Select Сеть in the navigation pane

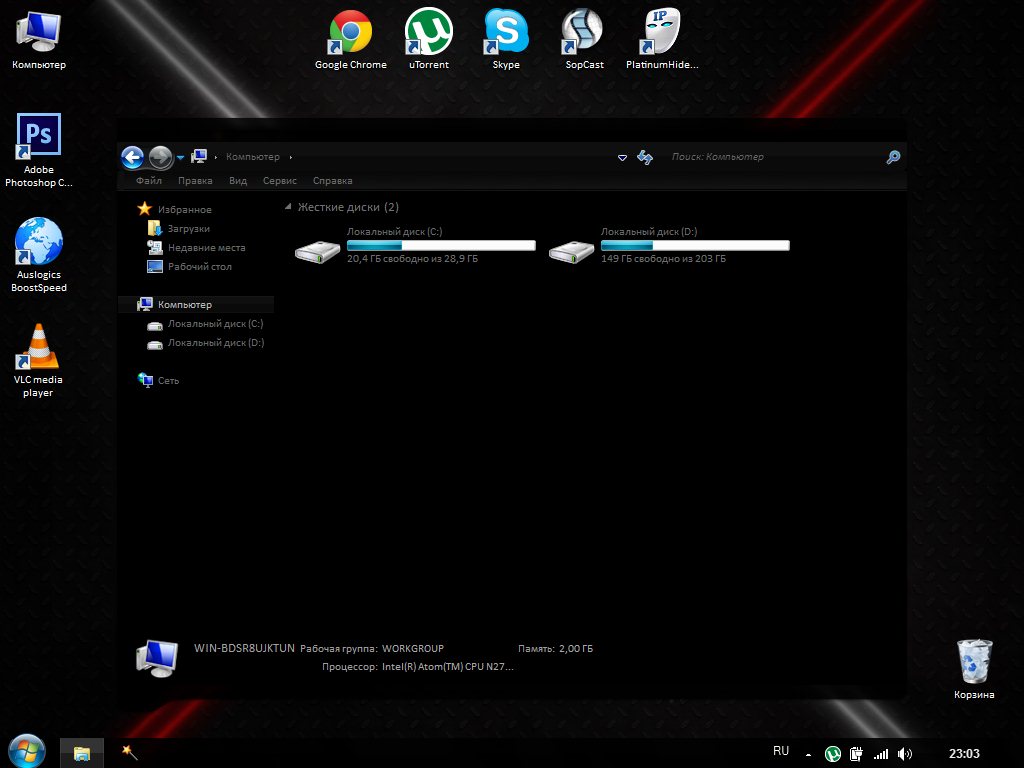(x=168, y=381)
